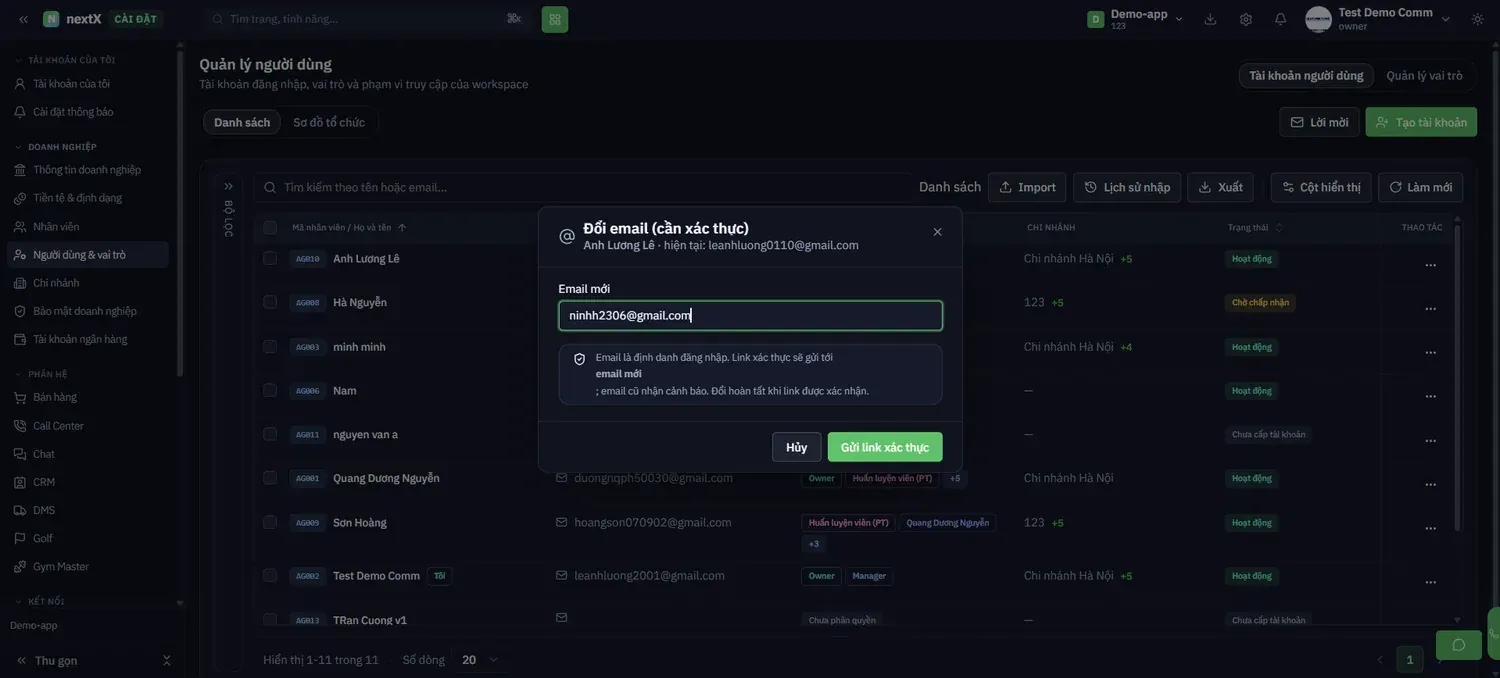The height and width of the screenshot is (678, 1500).
Task: Open row actions for Nam
Action: (1430, 397)
